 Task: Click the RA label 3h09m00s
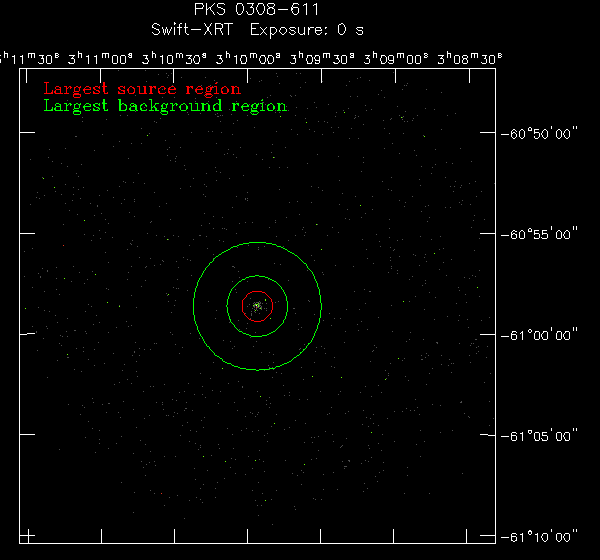[395, 59]
